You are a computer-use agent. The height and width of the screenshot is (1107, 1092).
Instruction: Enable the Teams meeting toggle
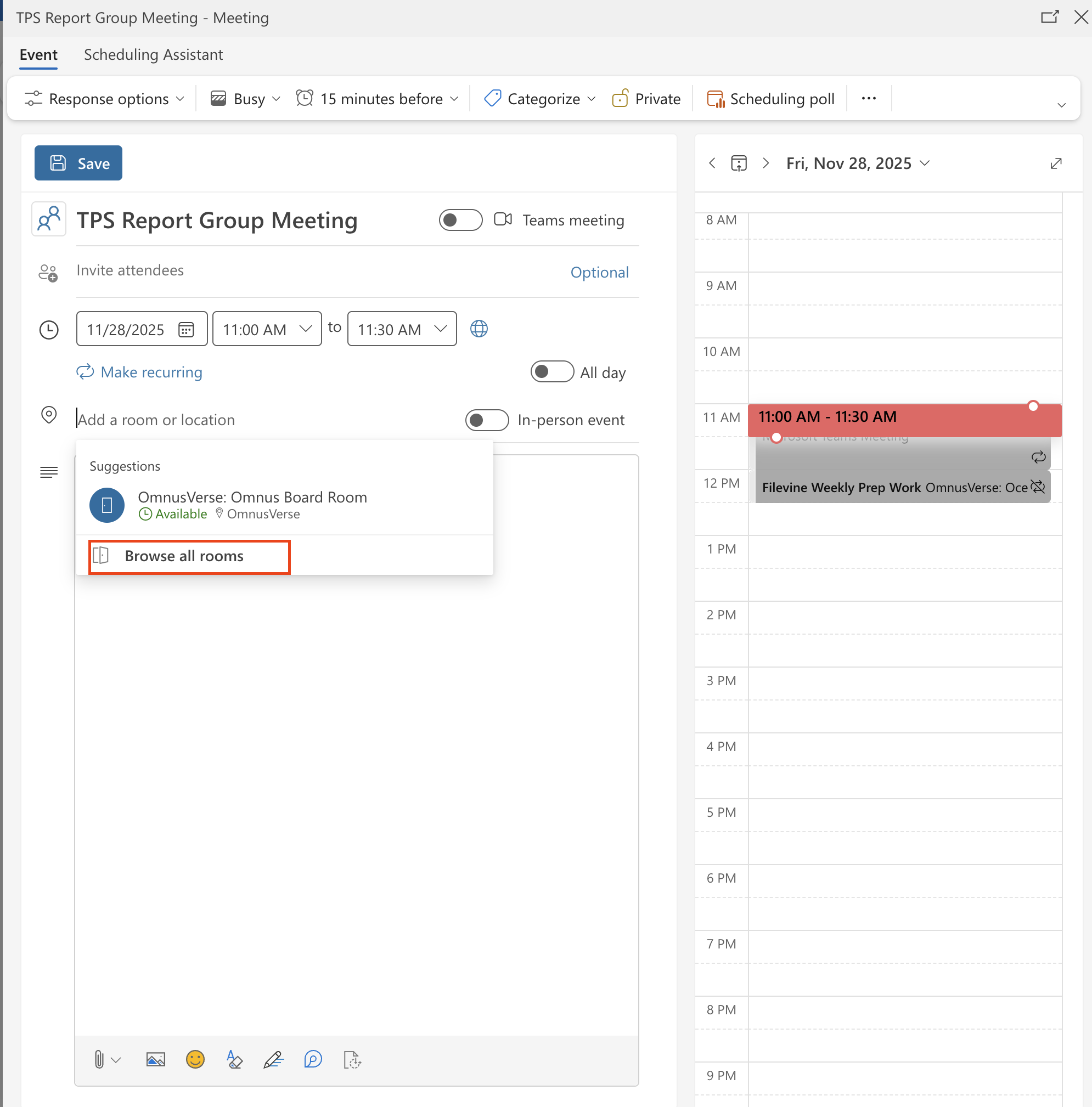(x=460, y=220)
